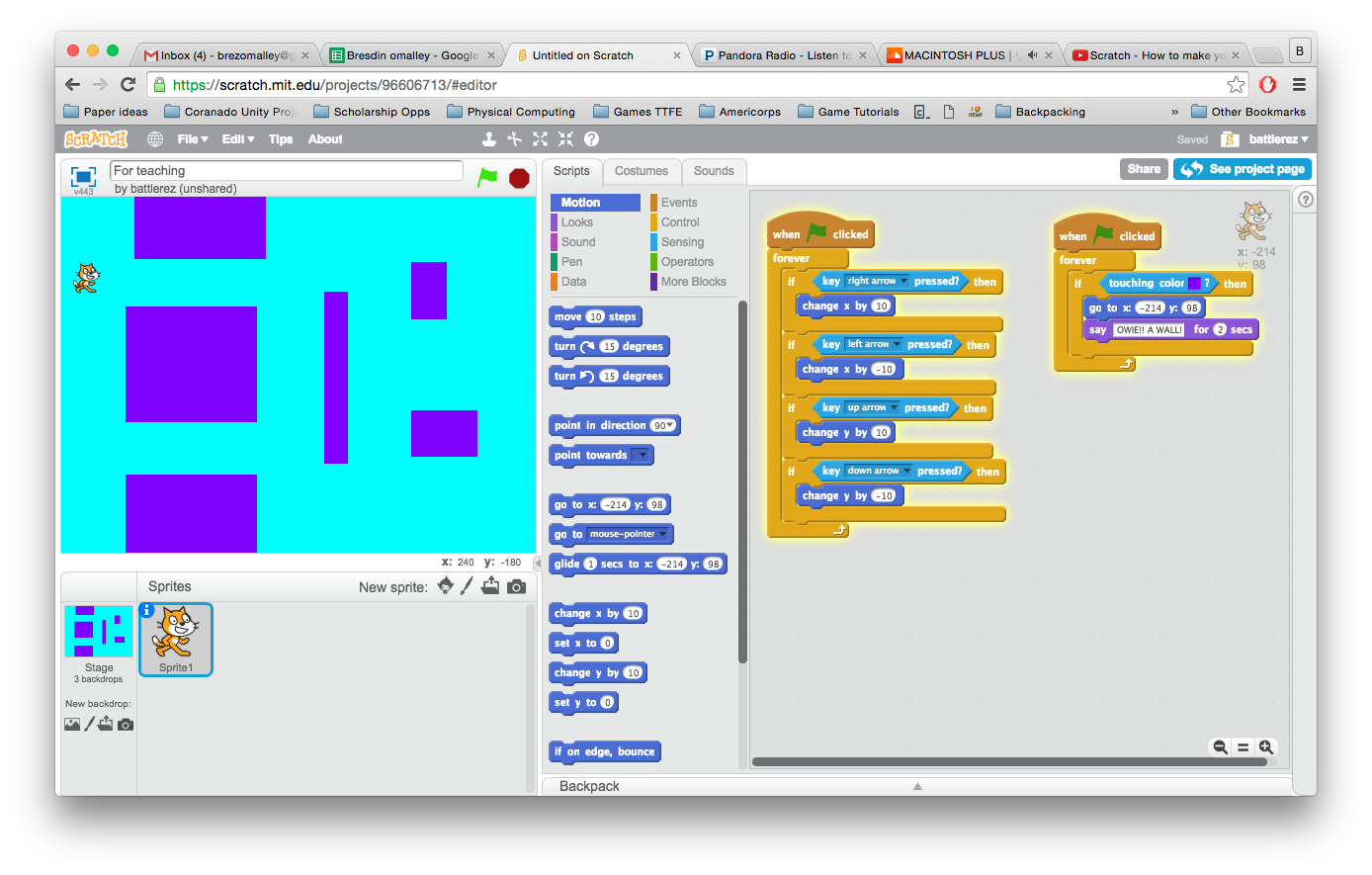The width and height of the screenshot is (1372, 875).
Task: Open the File menu
Action: pyautogui.click(x=193, y=139)
